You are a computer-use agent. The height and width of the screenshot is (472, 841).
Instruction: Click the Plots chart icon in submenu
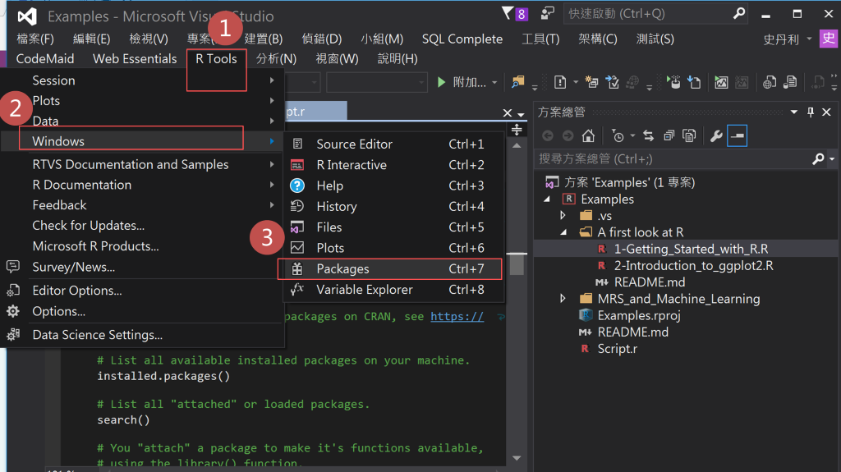pos(297,247)
